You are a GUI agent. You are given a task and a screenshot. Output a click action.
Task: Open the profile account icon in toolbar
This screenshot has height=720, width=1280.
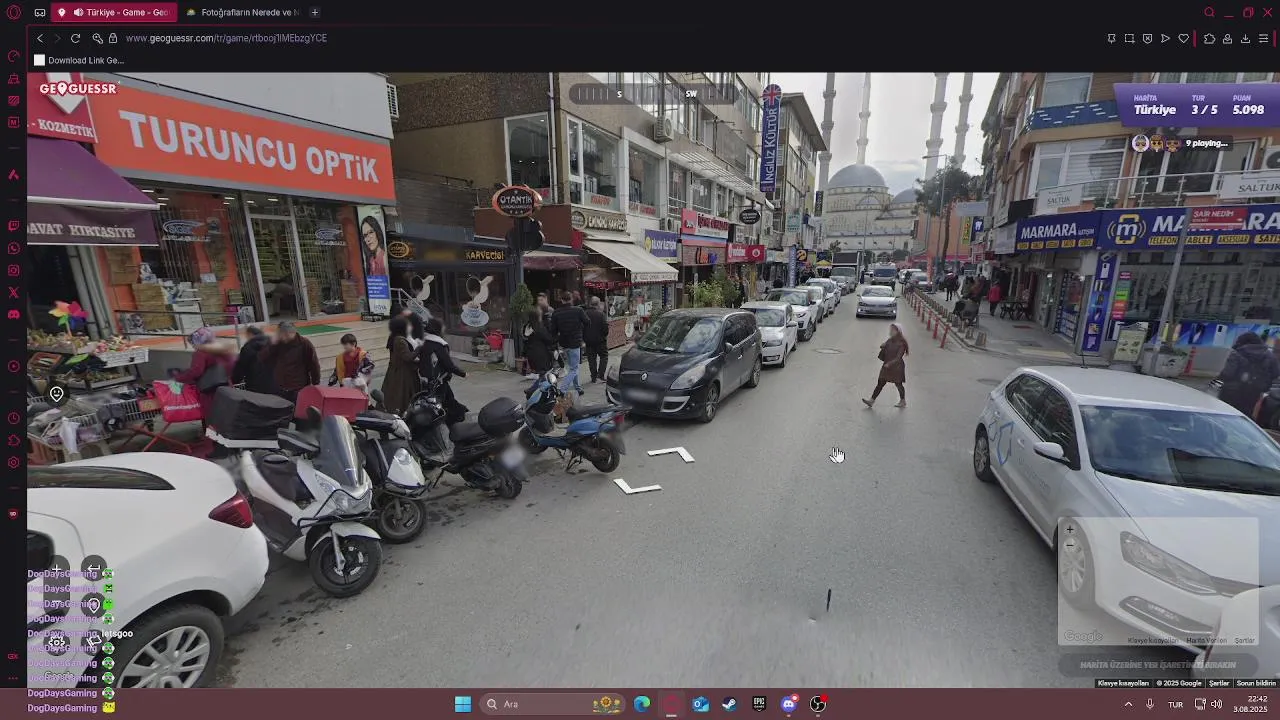click(x=1227, y=38)
